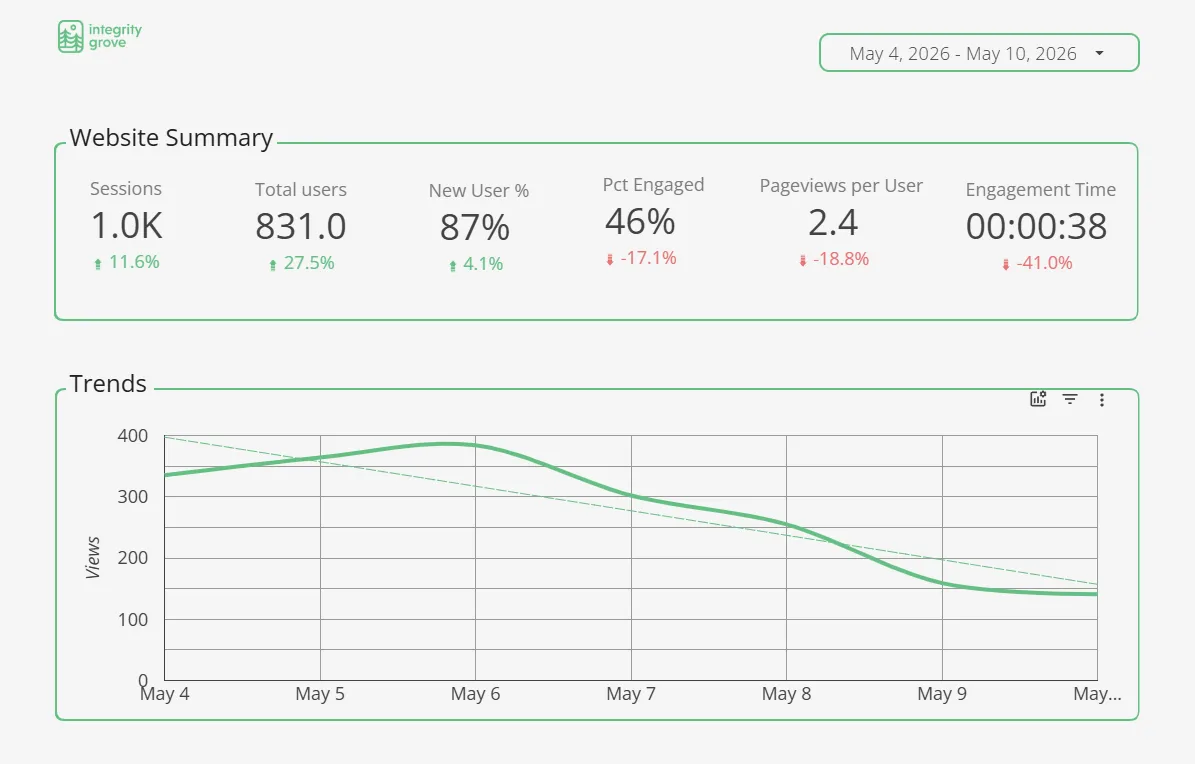Click the Website Summary heading
Image resolution: width=1195 pixels, height=764 pixels.
(171, 137)
